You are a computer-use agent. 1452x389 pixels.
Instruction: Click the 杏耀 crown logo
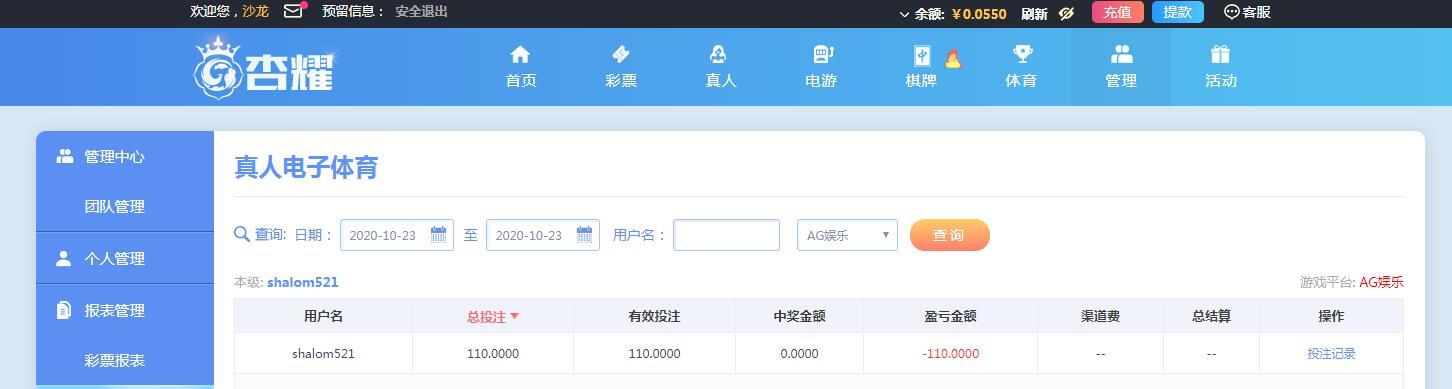264,67
